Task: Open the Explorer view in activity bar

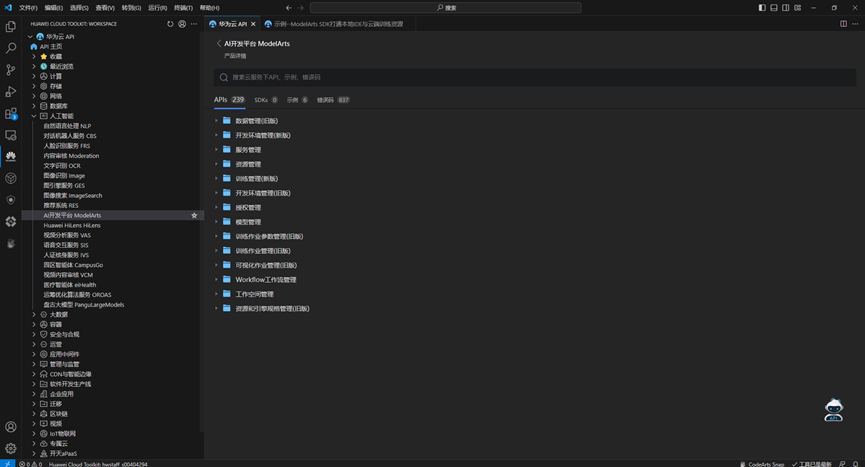Action: point(10,26)
